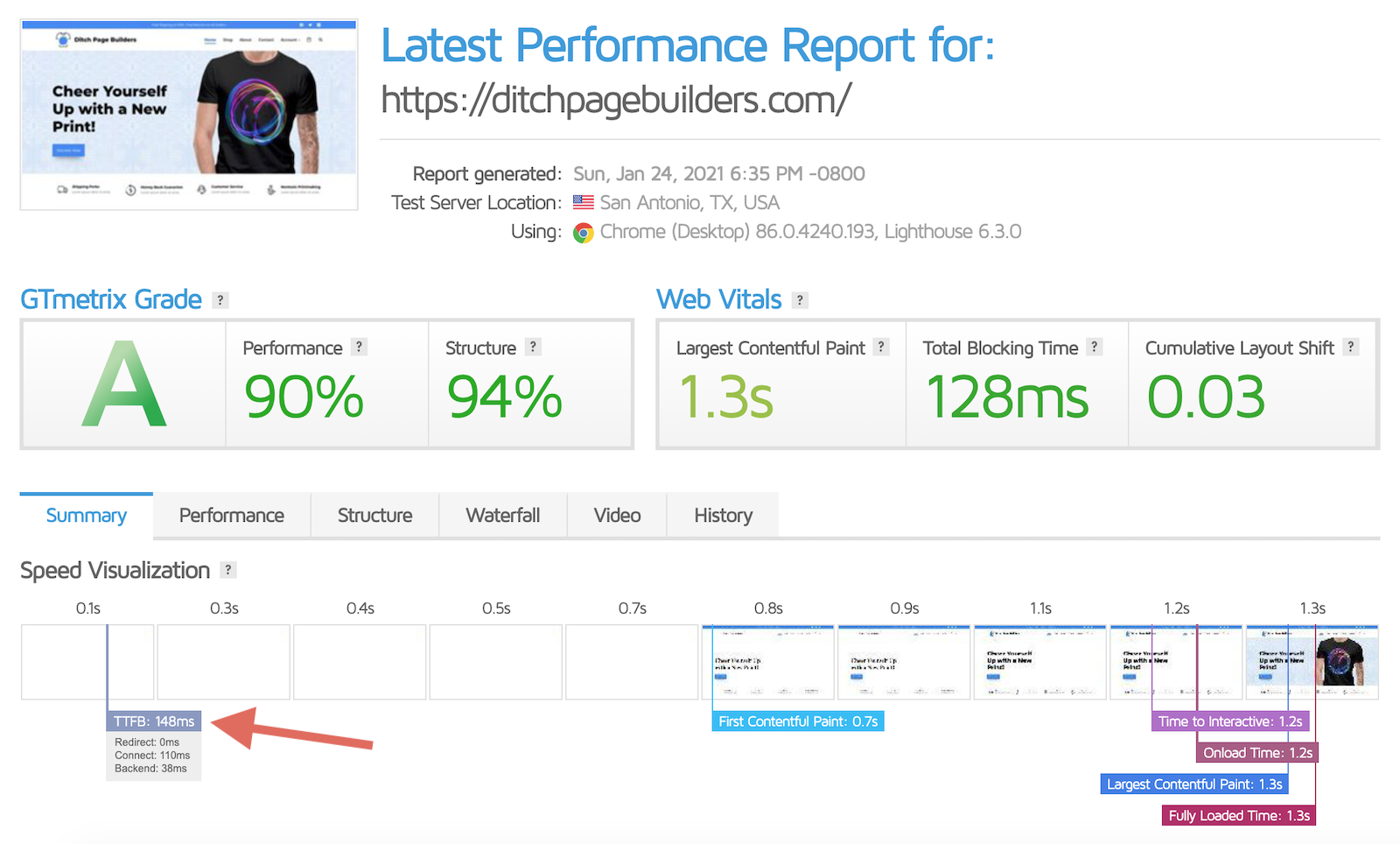Click help icon beside Web Vitals heading

pos(799,300)
